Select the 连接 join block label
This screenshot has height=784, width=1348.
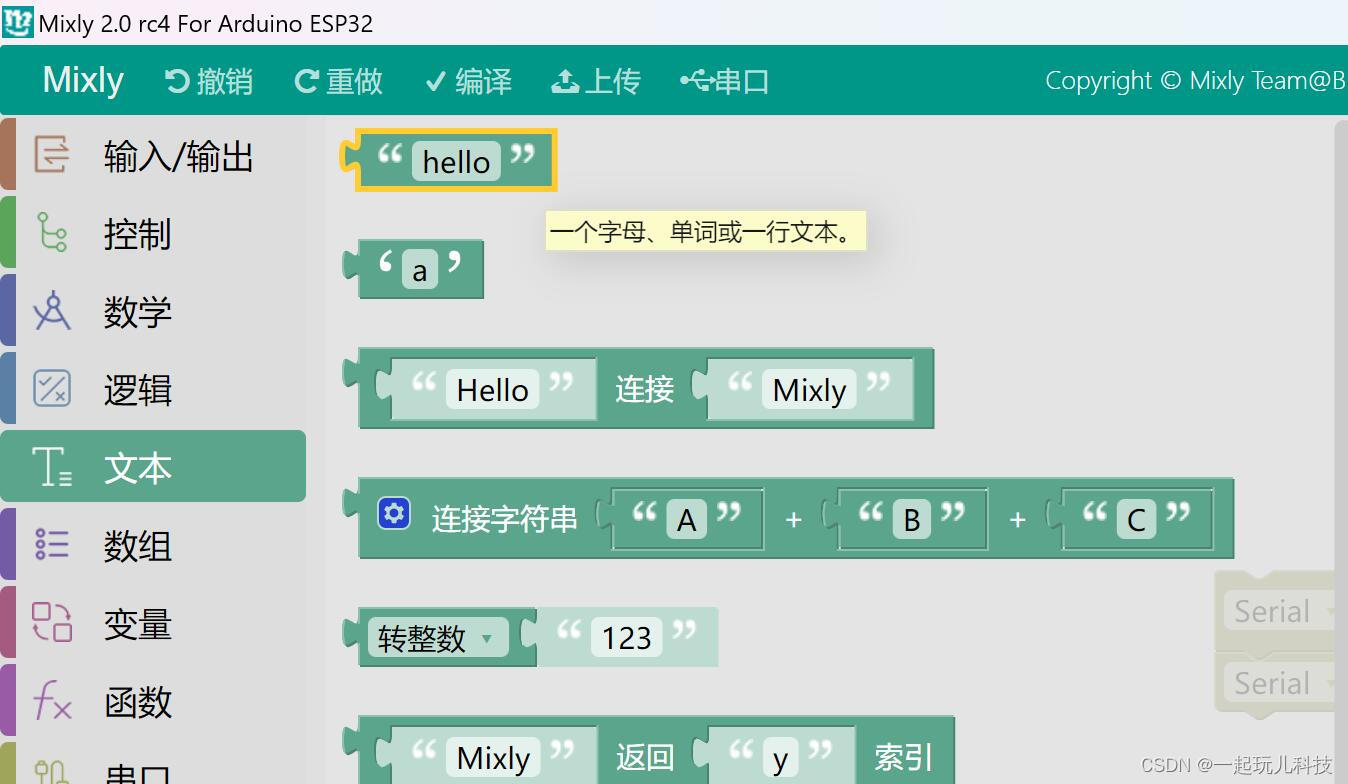(x=644, y=389)
